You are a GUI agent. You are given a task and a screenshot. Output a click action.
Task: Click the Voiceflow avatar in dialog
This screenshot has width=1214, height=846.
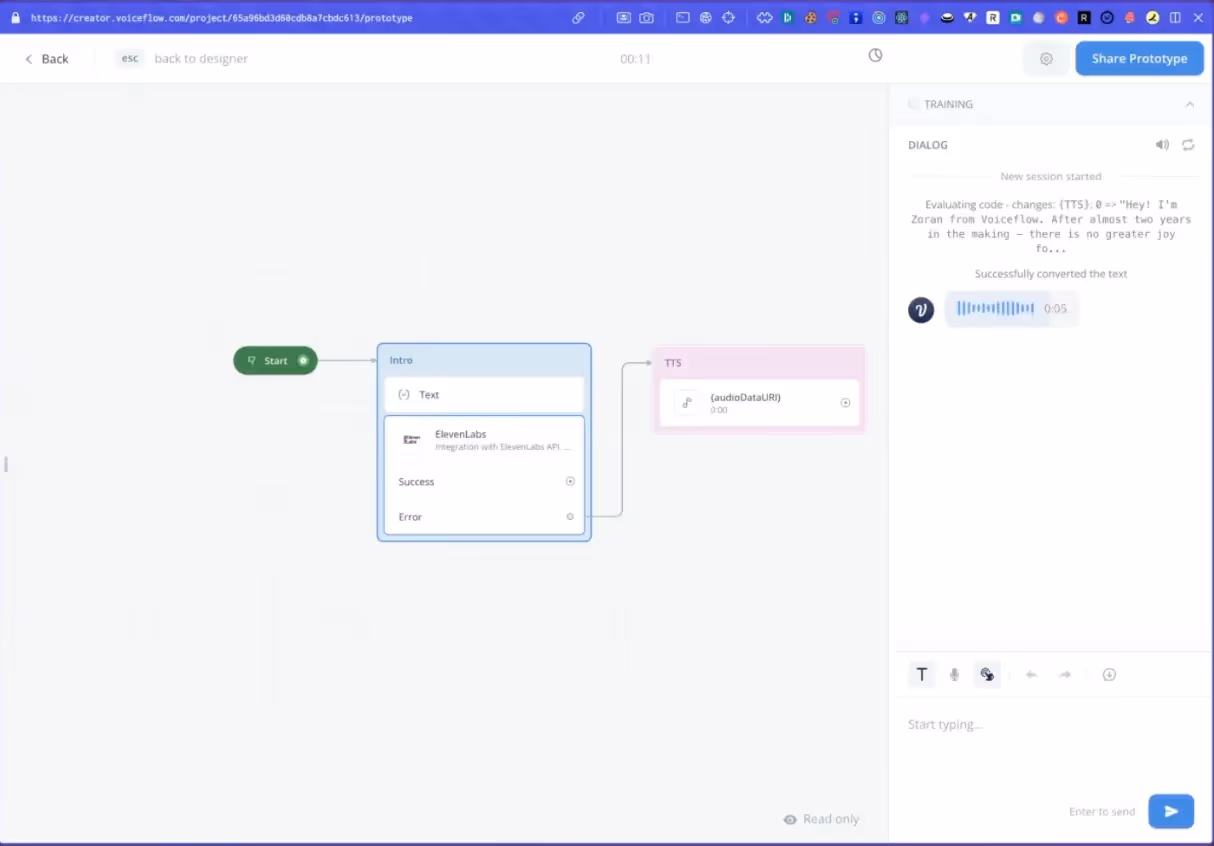[x=921, y=310]
